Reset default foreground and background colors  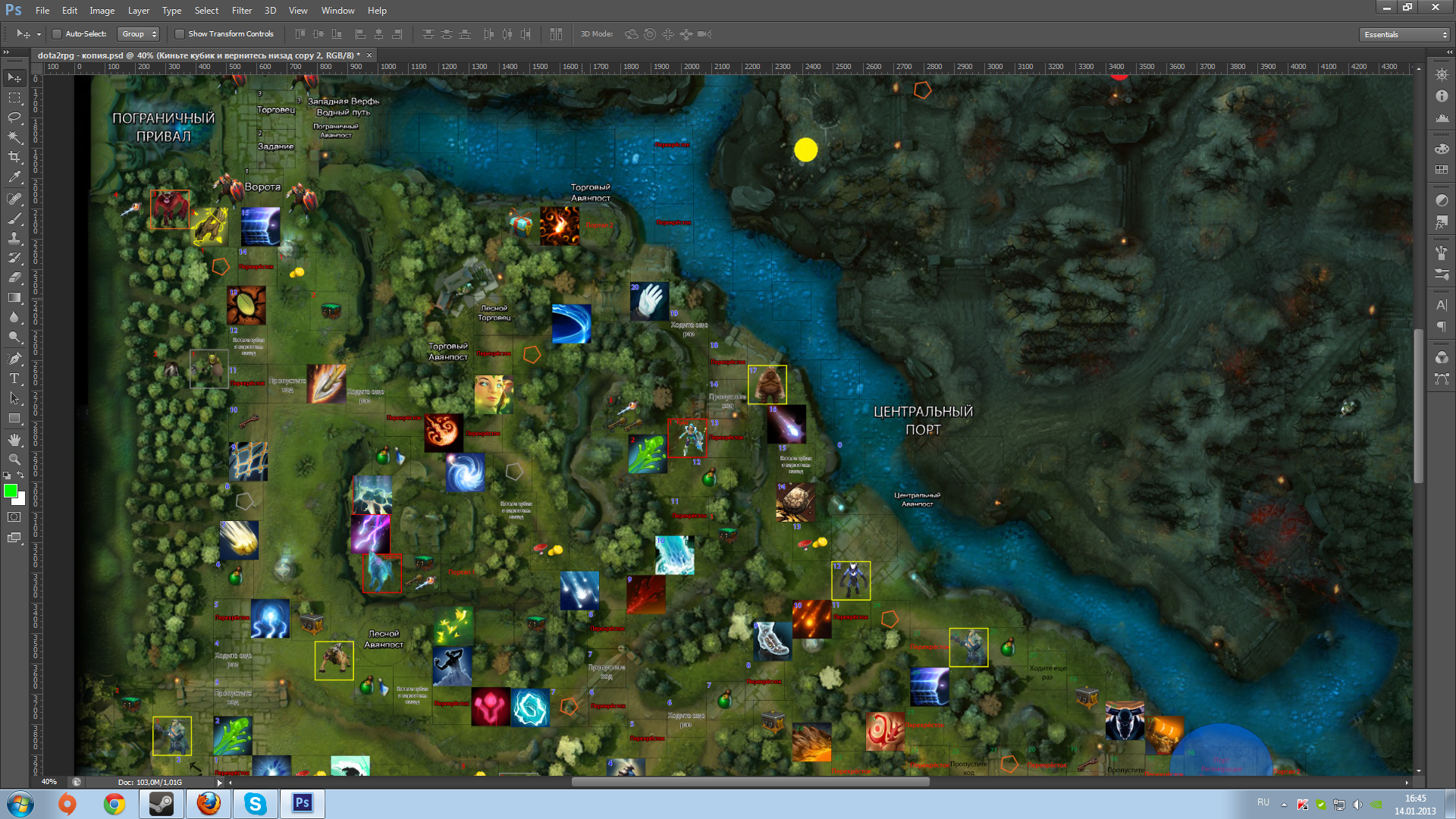(7, 475)
